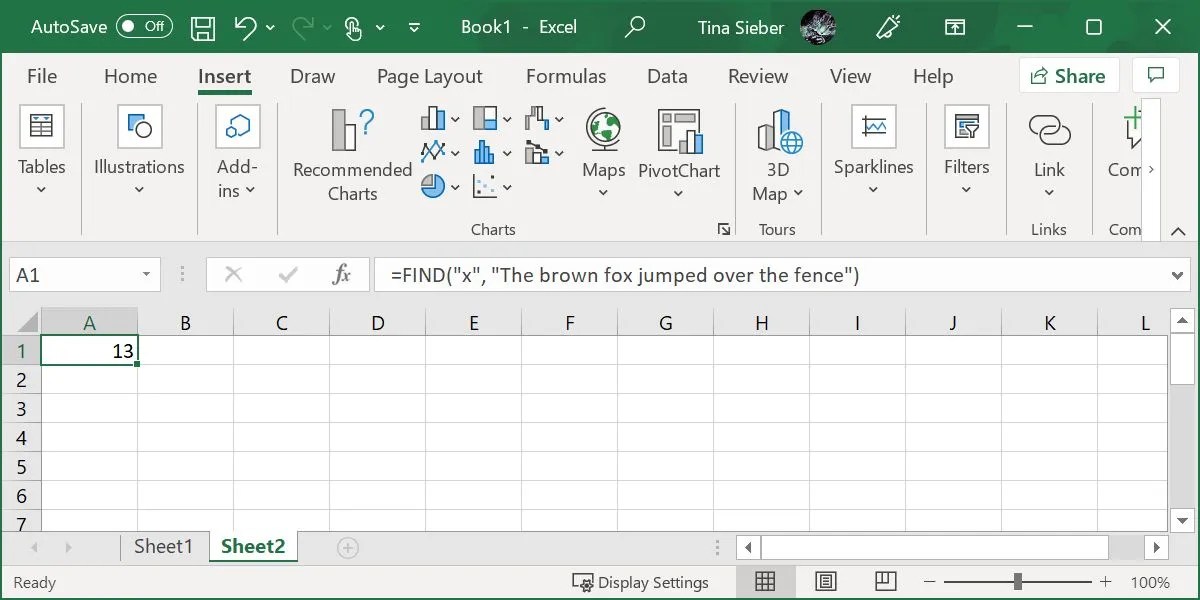The height and width of the screenshot is (600, 1200).
Task: Insert a pie or doughnut chart
Action: (x=433, y=186)
